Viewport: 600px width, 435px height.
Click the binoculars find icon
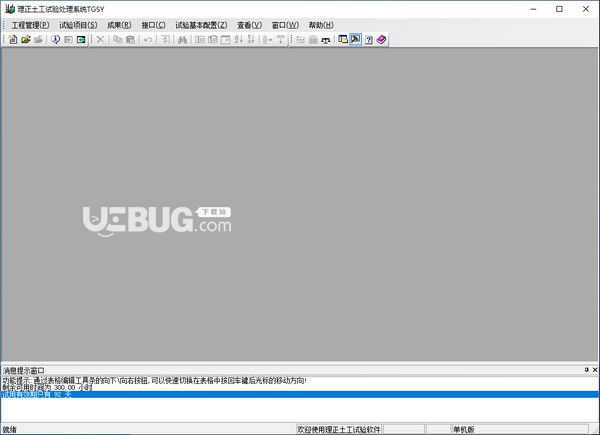[x=182, y=39]
